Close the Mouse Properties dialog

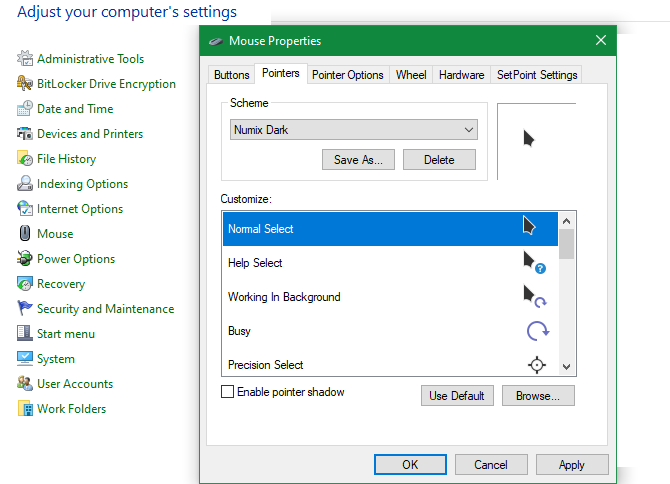click(x=601, y=40)
